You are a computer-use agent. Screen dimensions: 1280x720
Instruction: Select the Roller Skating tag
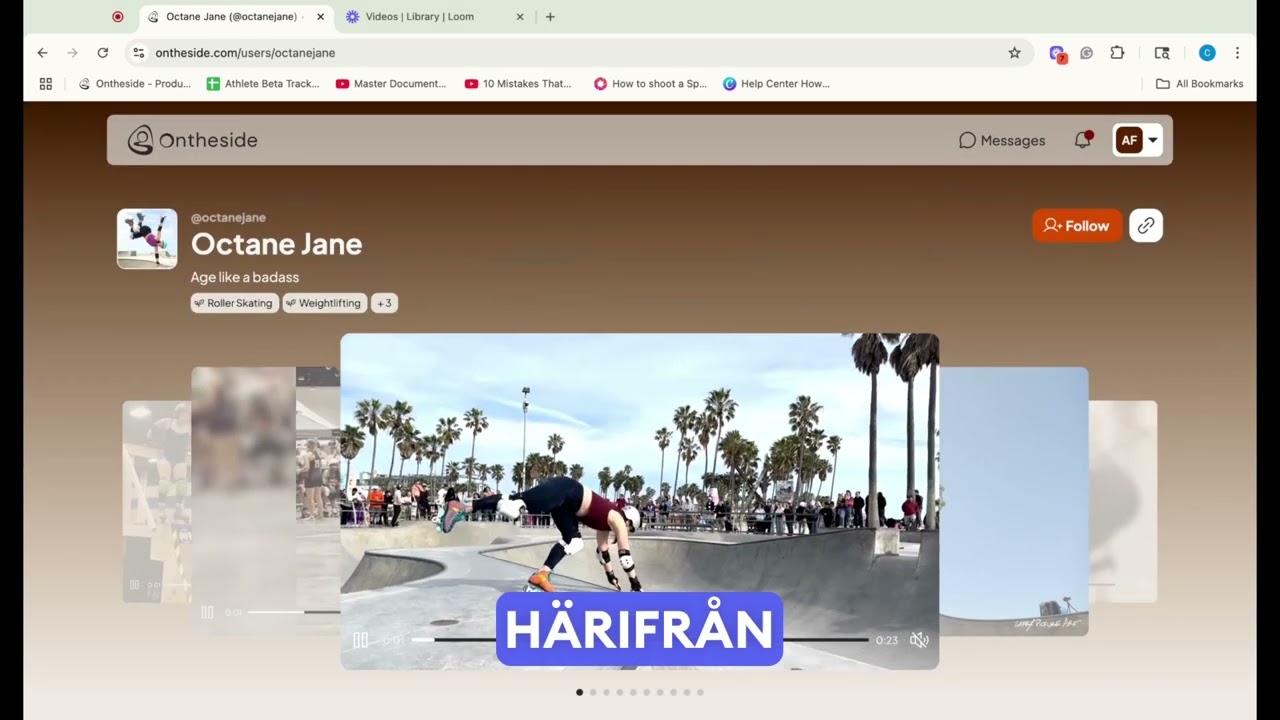pyautogui.click(x=234, y=303)
